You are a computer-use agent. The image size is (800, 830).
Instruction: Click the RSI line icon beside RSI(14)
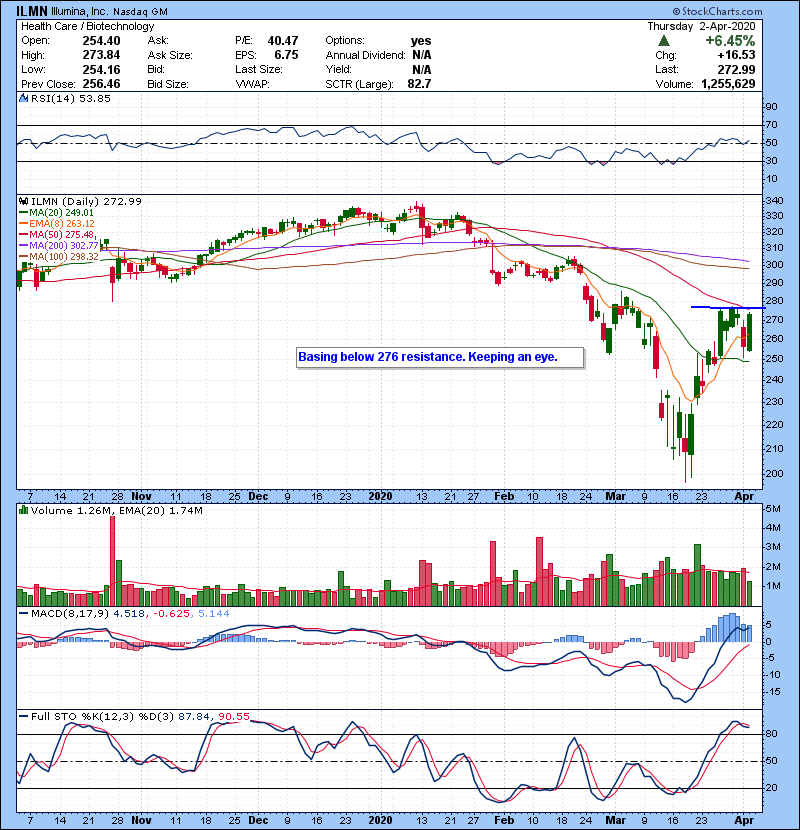pos(23,98)
